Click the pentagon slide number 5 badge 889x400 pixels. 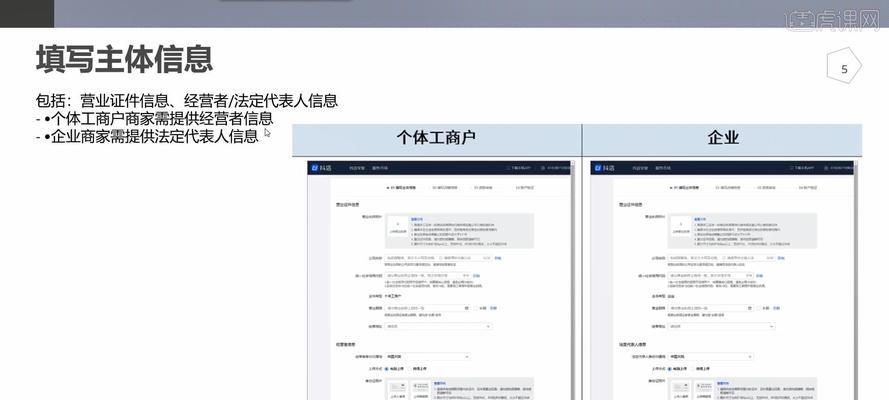844,69
